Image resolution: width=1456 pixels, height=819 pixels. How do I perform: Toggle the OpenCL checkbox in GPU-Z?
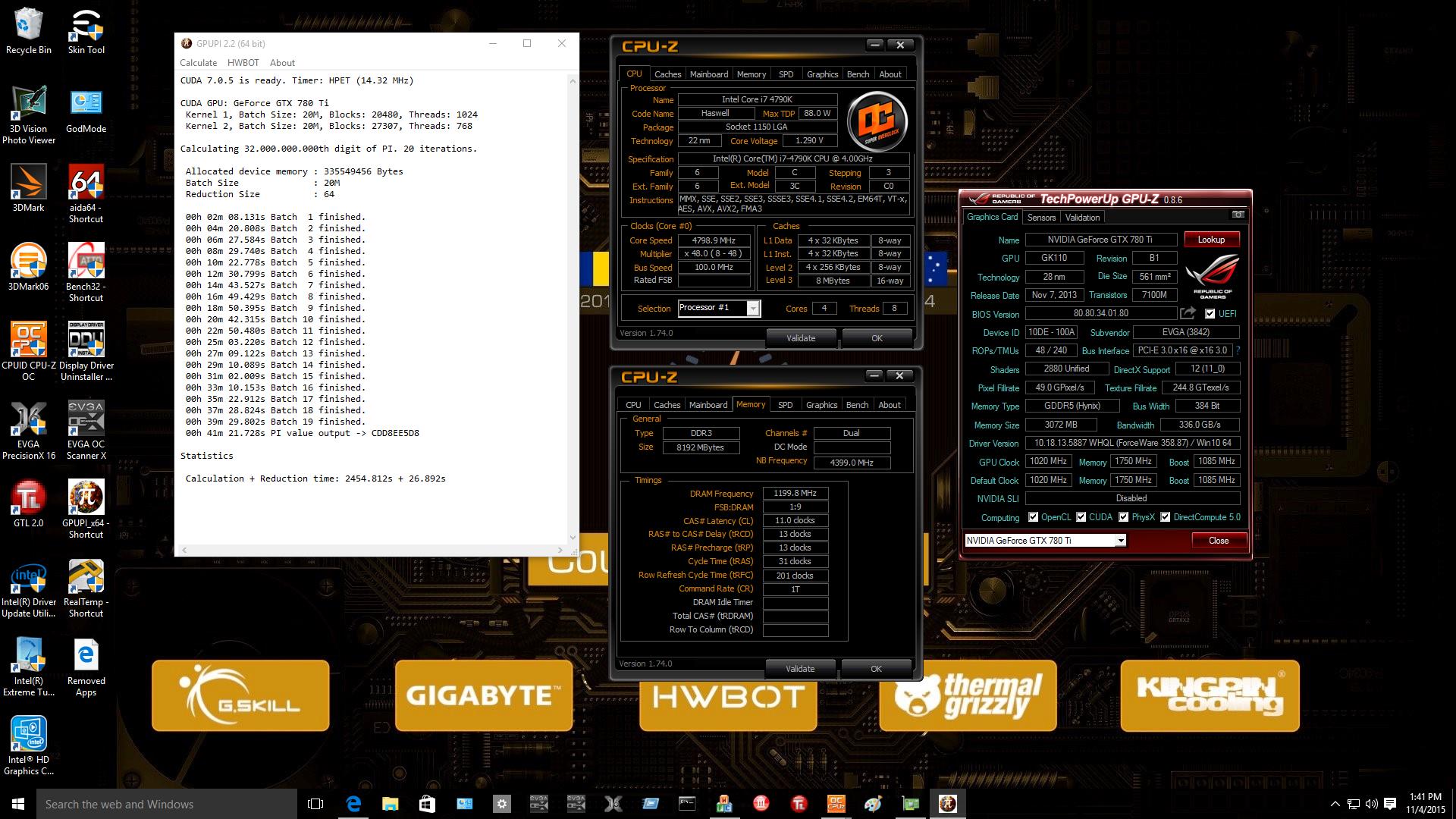pos(1033,517)
